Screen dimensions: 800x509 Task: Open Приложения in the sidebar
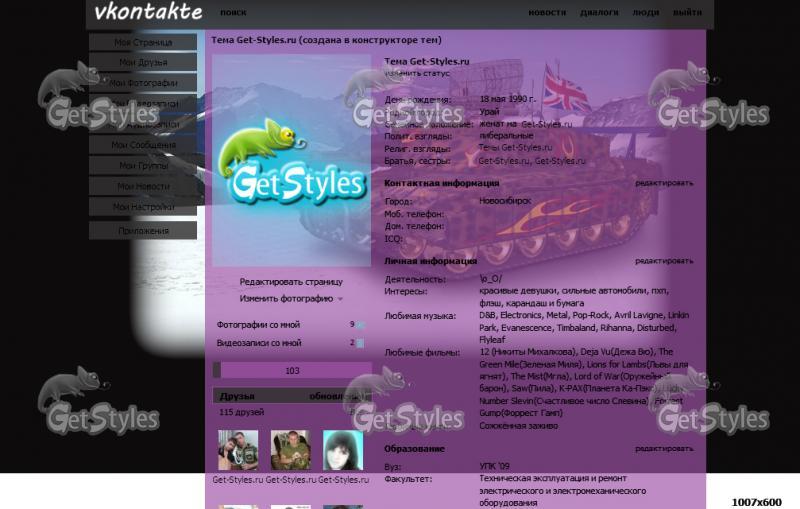(x=143, y=231)
